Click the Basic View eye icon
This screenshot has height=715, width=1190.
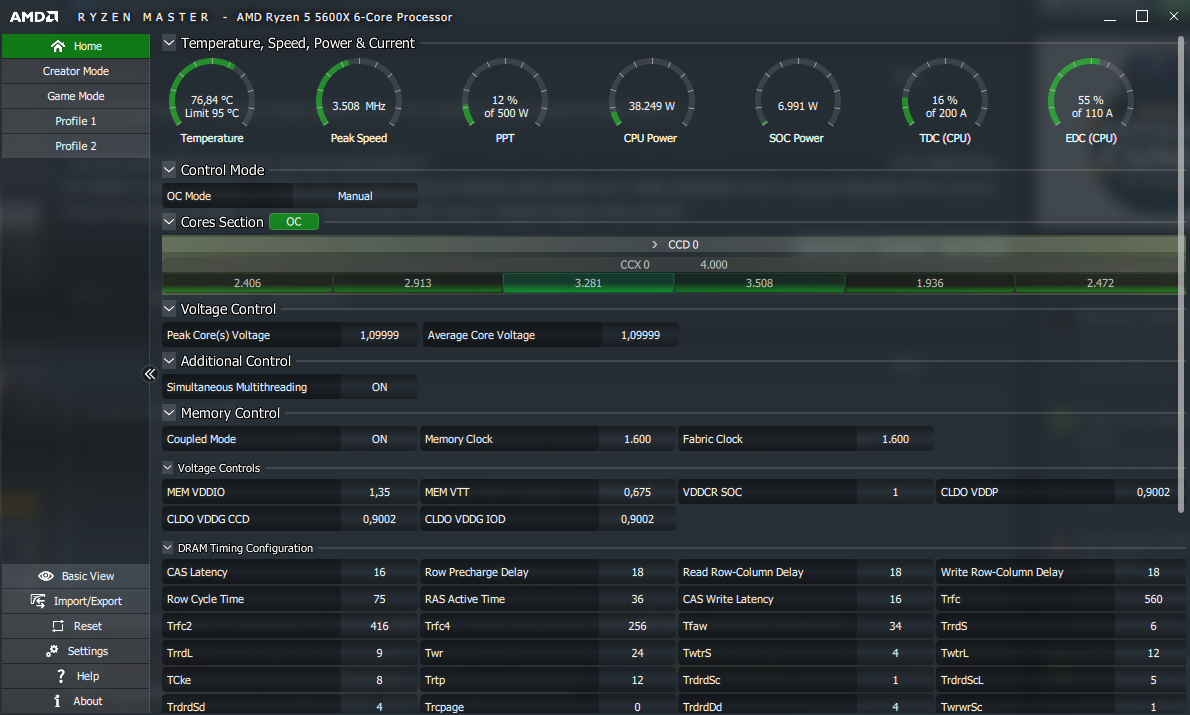46,576
